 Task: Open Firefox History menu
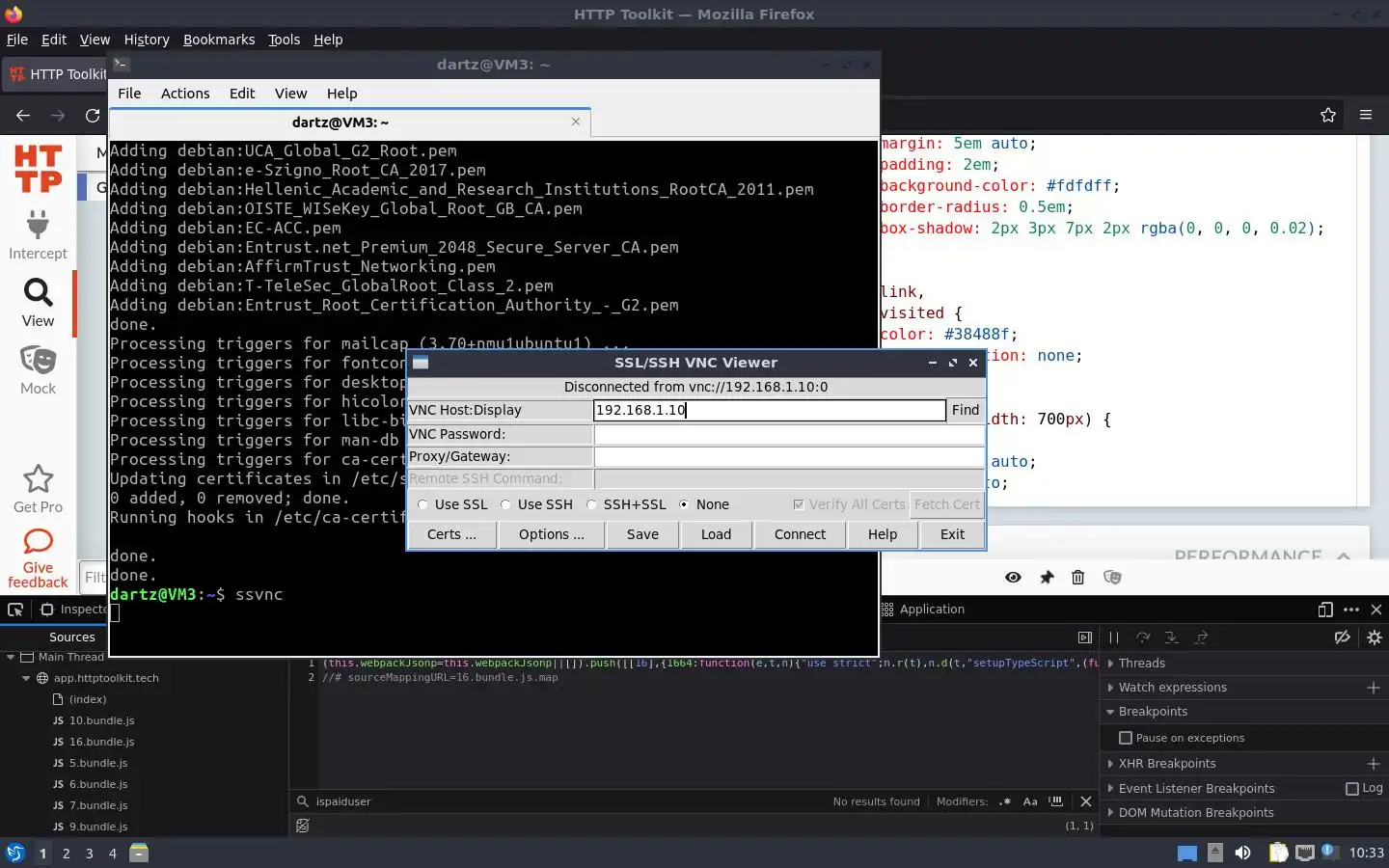click(147, 40)
